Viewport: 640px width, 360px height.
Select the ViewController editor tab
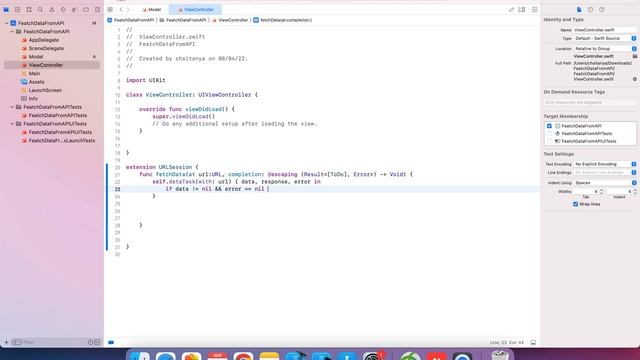click(x=195, y=9)
